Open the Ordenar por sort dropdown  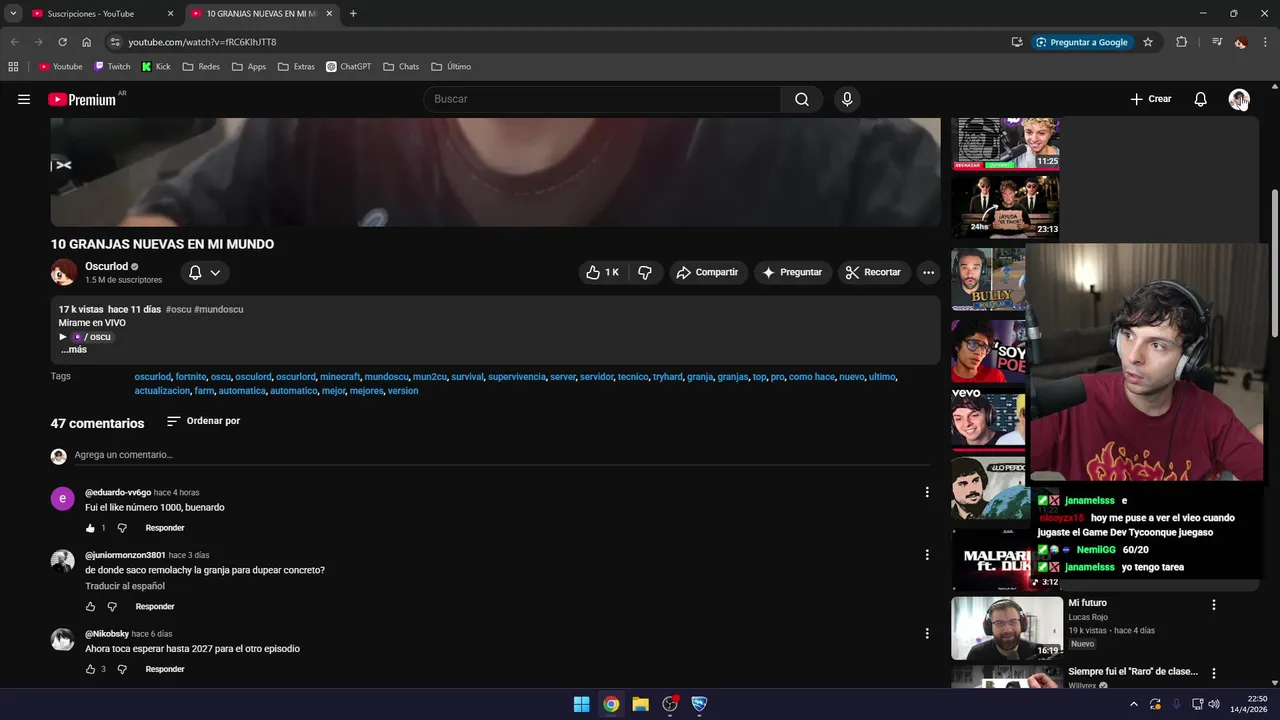[x=204, y=421]
